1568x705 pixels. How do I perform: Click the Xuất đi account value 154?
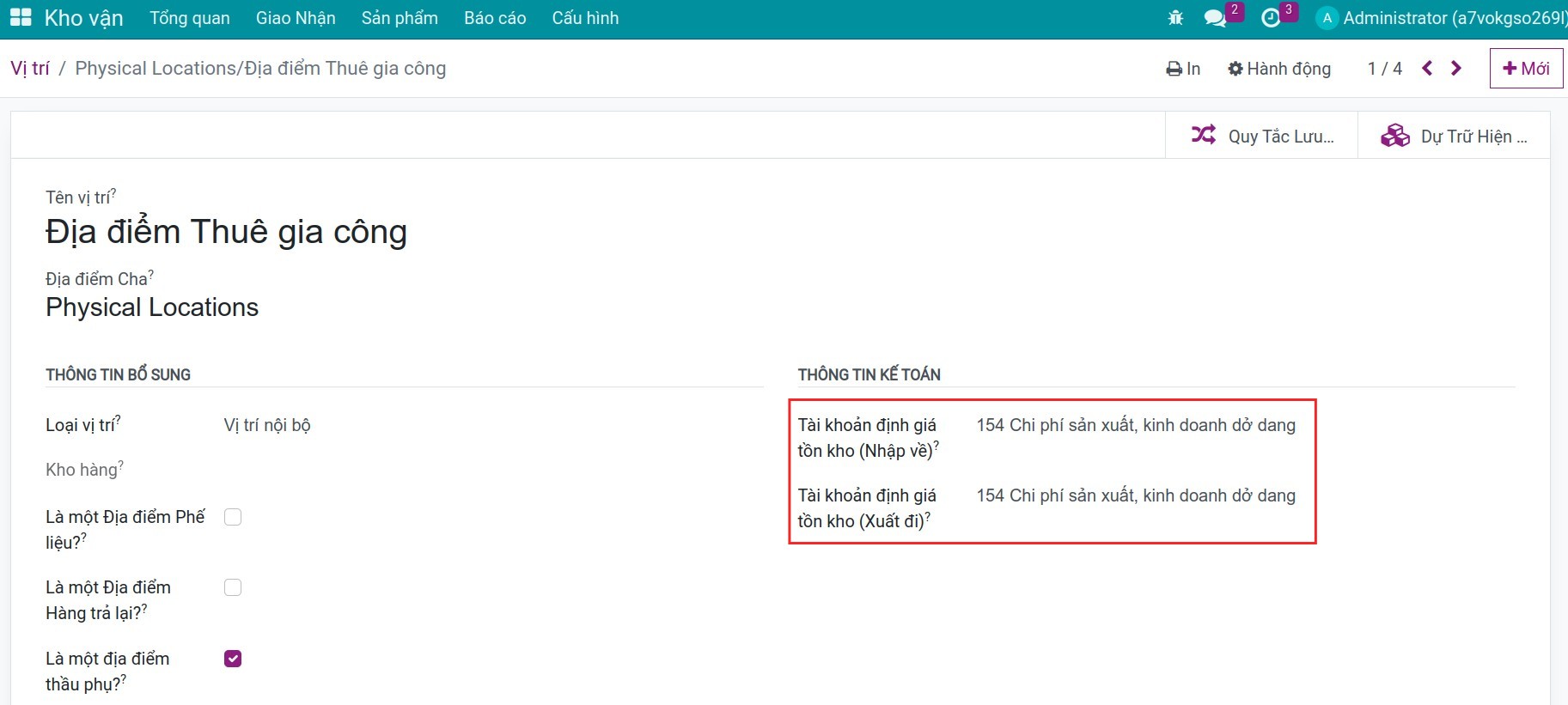pyautogui.click(x=1136, y=495)
